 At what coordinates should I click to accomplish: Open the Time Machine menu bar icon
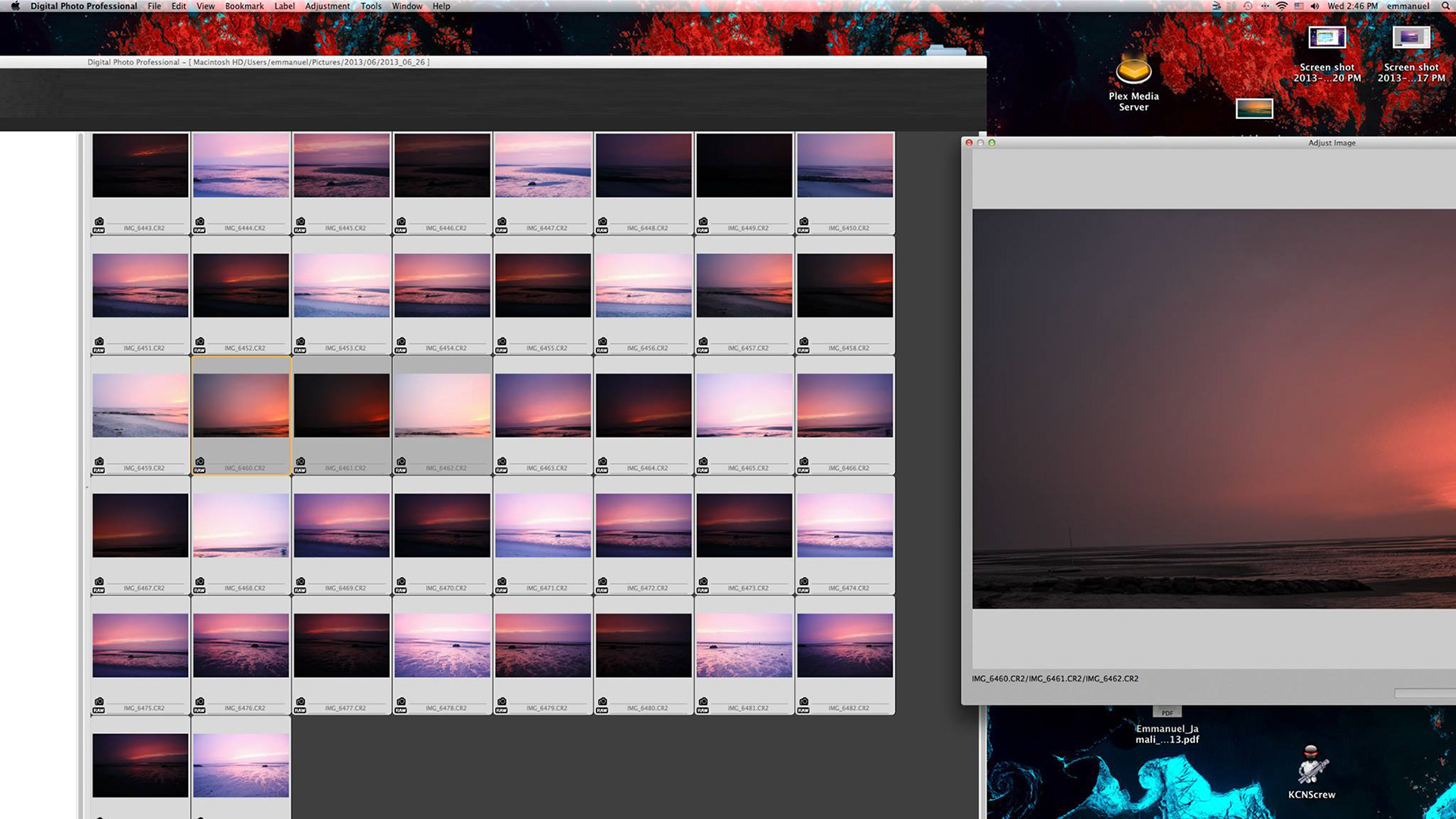(1247, 6)
